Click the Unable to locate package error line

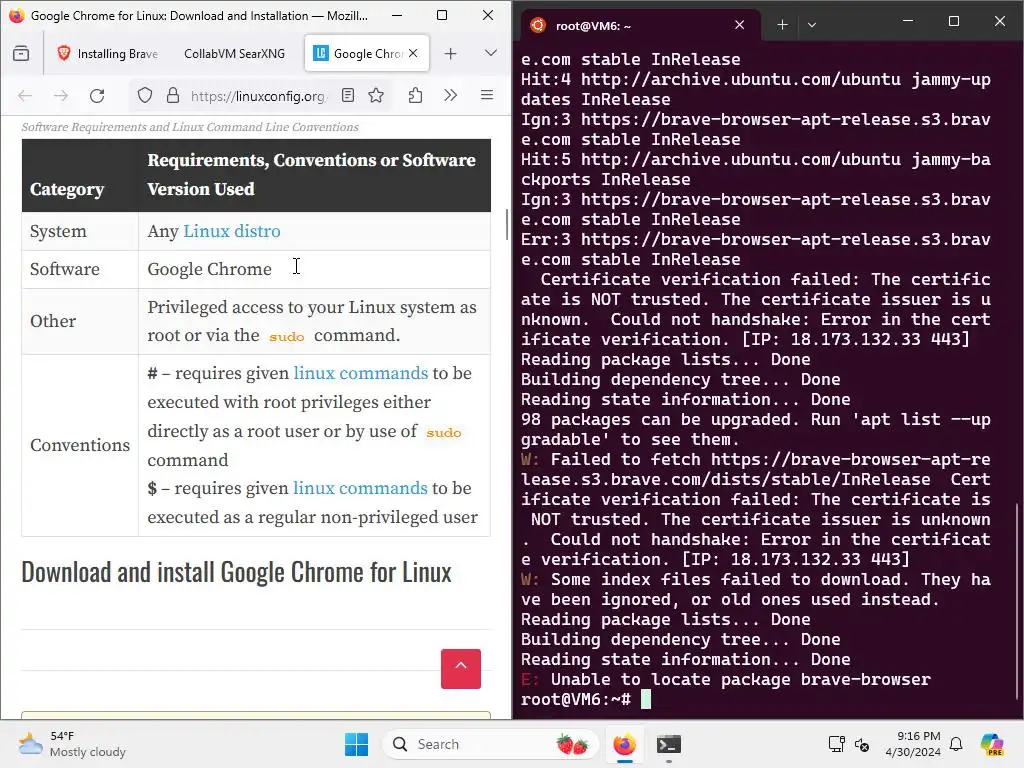point(726,679)
